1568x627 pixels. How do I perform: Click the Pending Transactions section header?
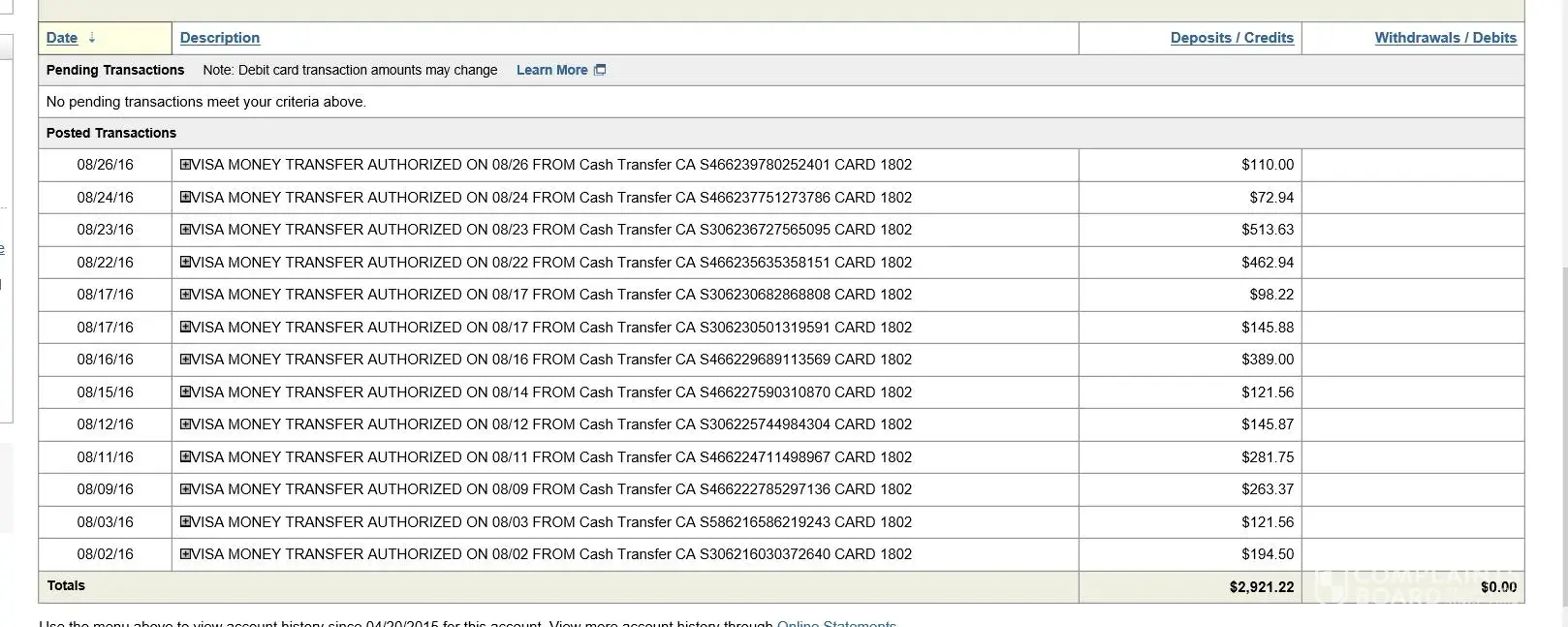pyautogui.click(x=115, y=70)
